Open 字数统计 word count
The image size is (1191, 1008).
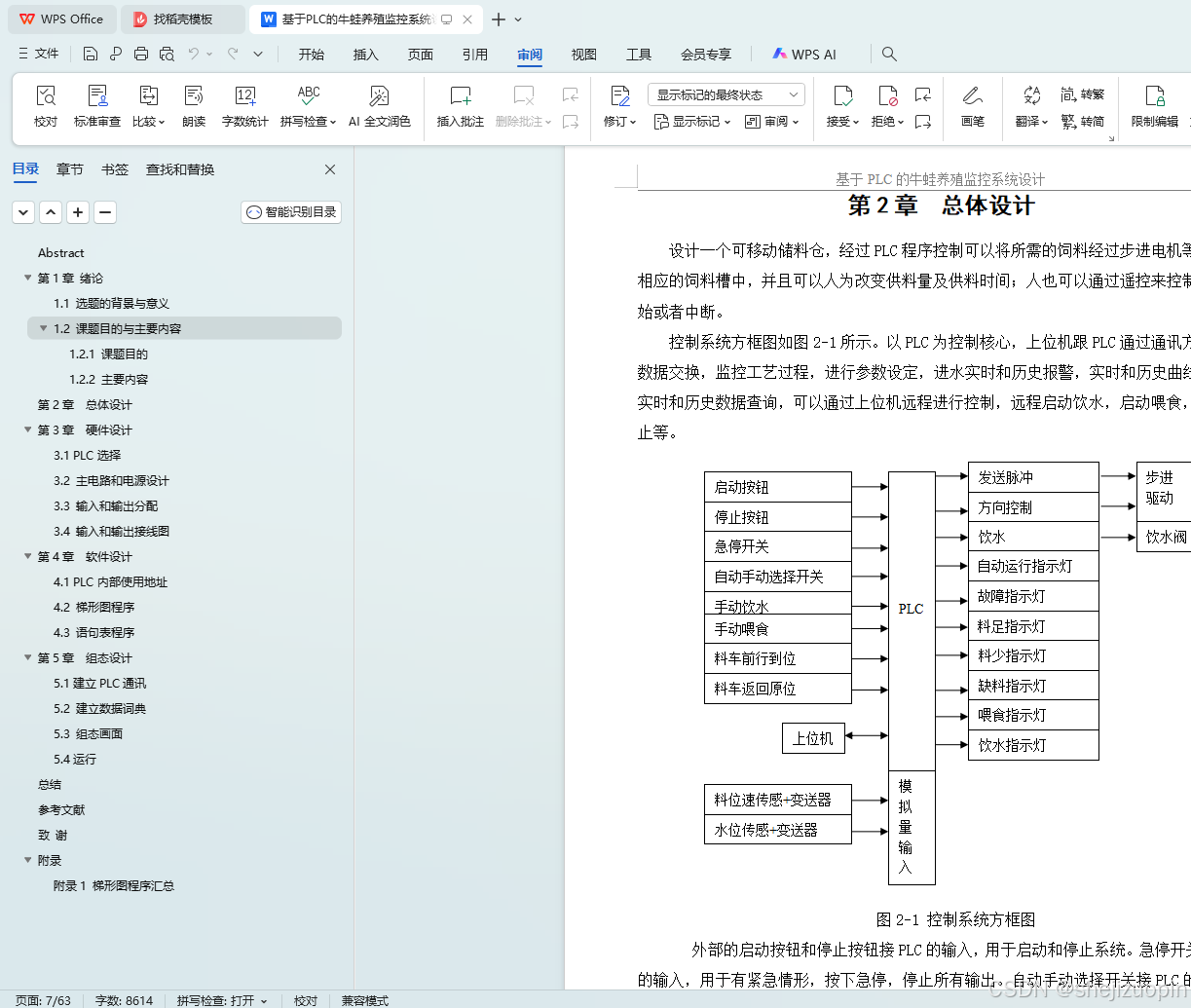pos(244,106)
